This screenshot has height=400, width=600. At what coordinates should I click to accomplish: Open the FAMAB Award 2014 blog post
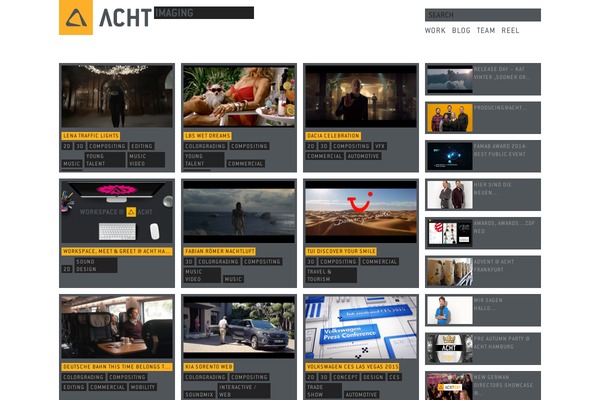coord(483,156)
